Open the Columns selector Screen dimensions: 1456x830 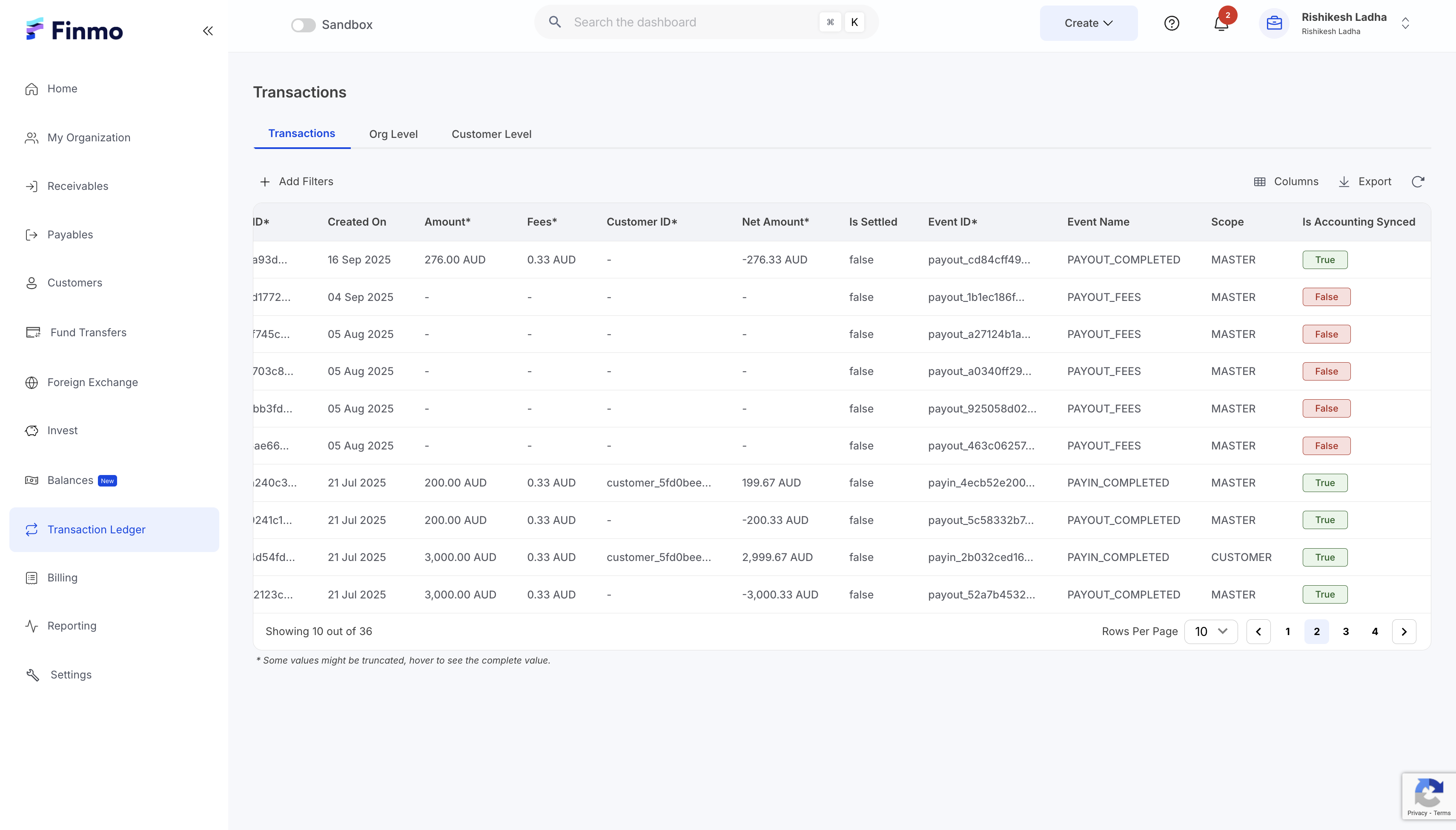pyautogui.click(x=1286, y=181)
